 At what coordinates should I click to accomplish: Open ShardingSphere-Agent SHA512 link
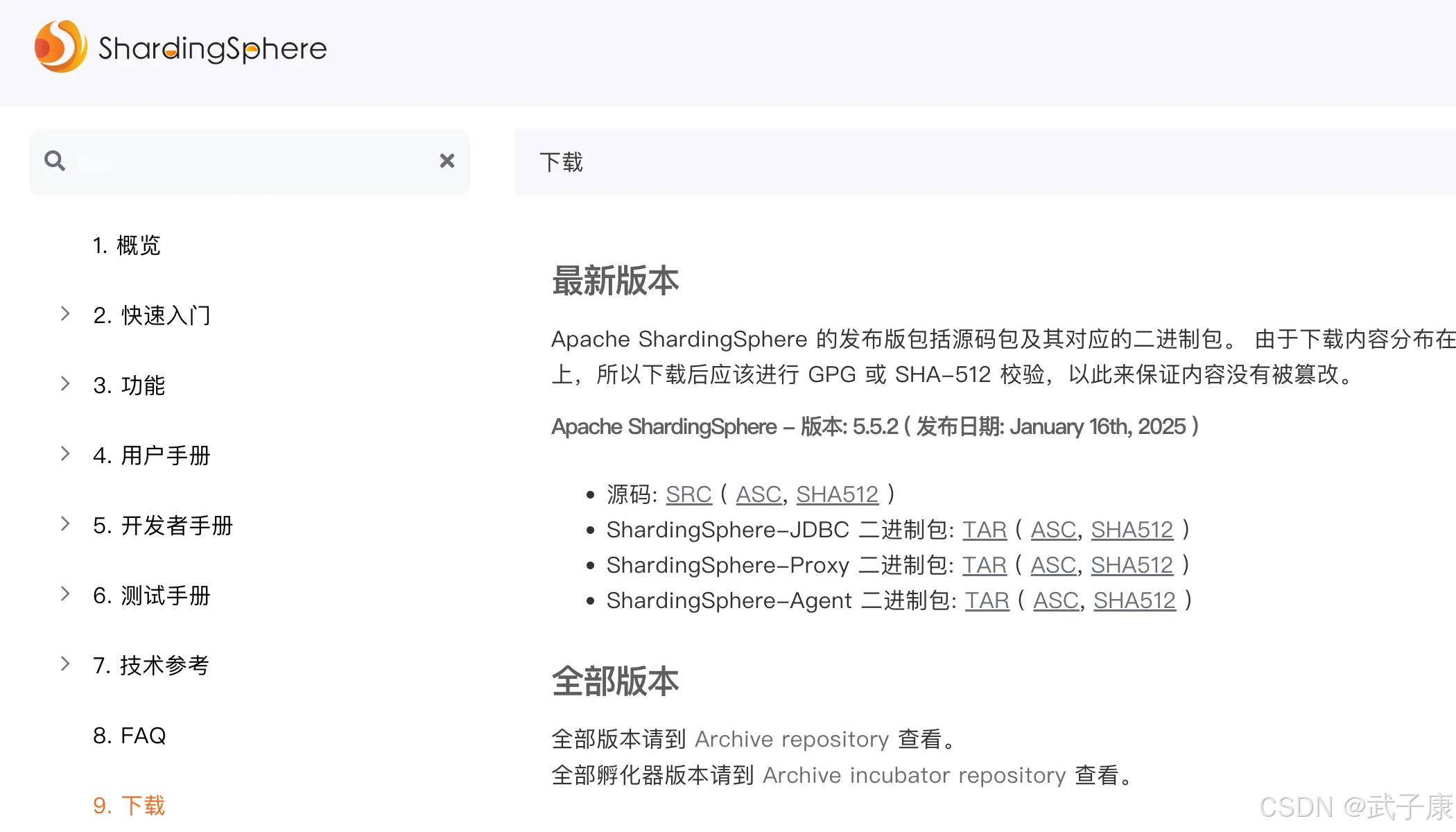coord(1135,600)
